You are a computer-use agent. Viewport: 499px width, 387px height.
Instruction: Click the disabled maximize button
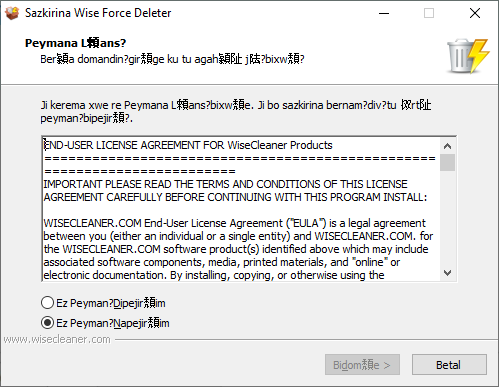[x=429, y=13]
